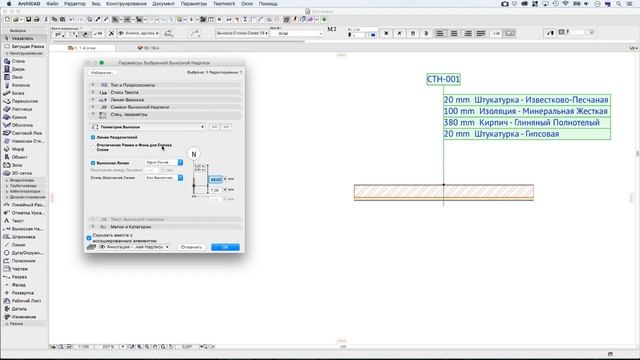Click the highlighted 28,00 value field
This screenshot has width=640, height=360.
tap(216, 180)
